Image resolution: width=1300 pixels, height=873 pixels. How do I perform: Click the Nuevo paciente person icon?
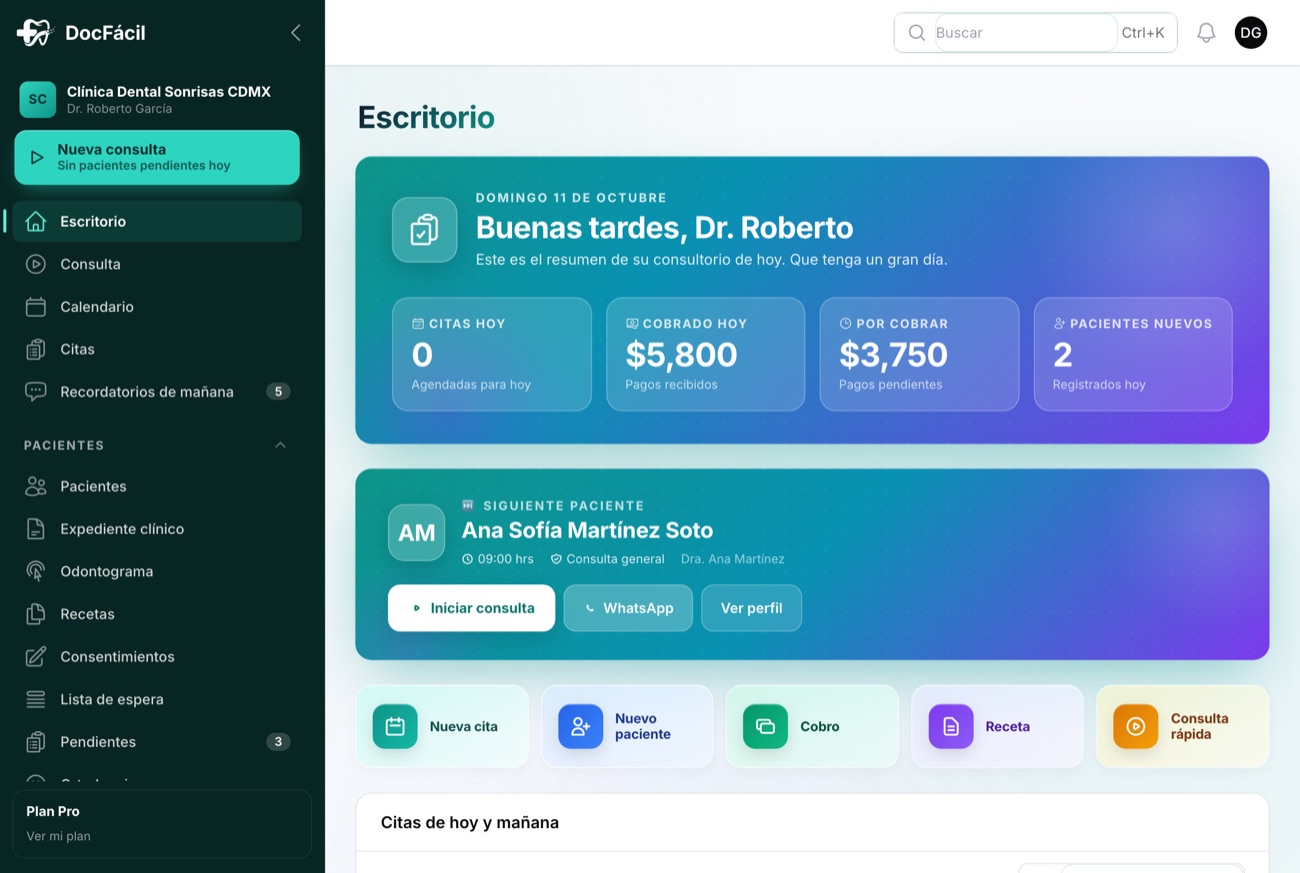pos(581,727)
